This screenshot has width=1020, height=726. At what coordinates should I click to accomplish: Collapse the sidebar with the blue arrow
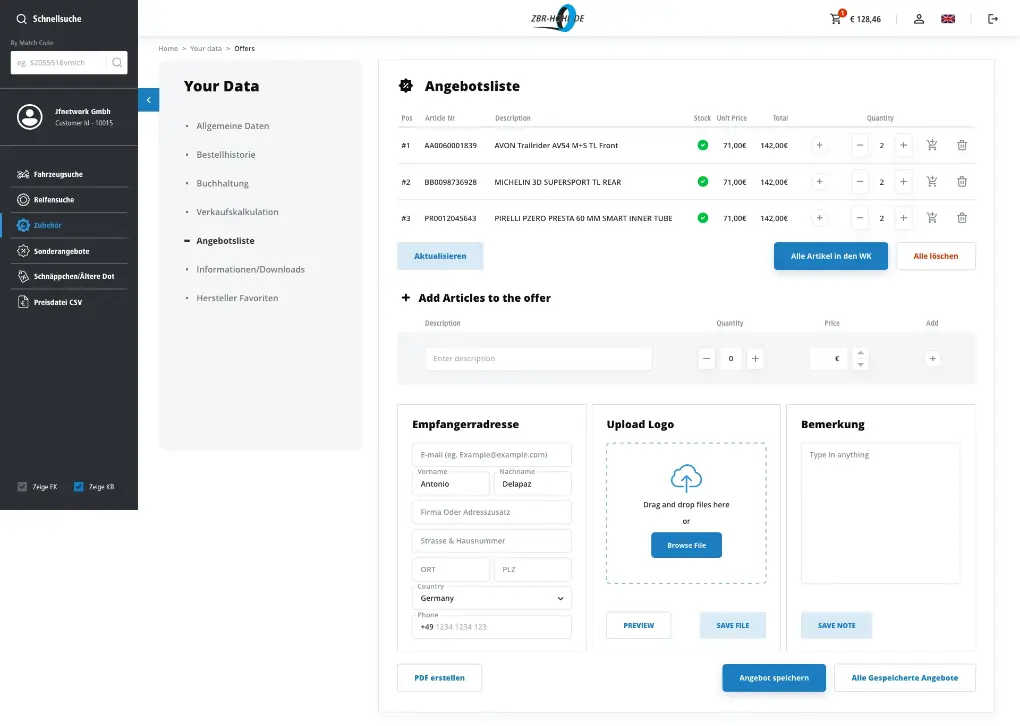(148, 100)
